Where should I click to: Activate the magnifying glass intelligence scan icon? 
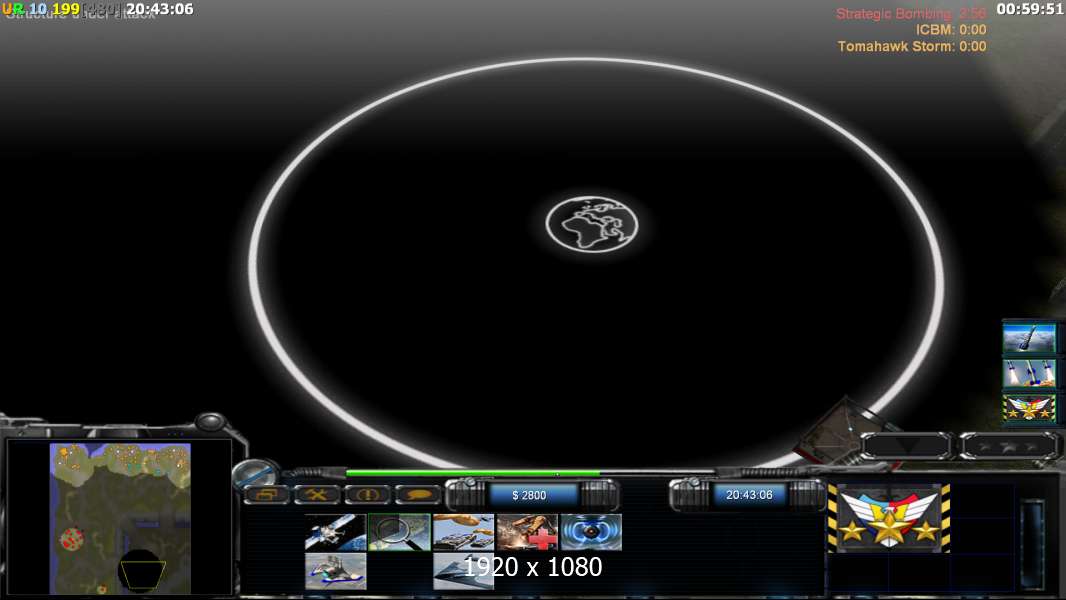(399, 532)
